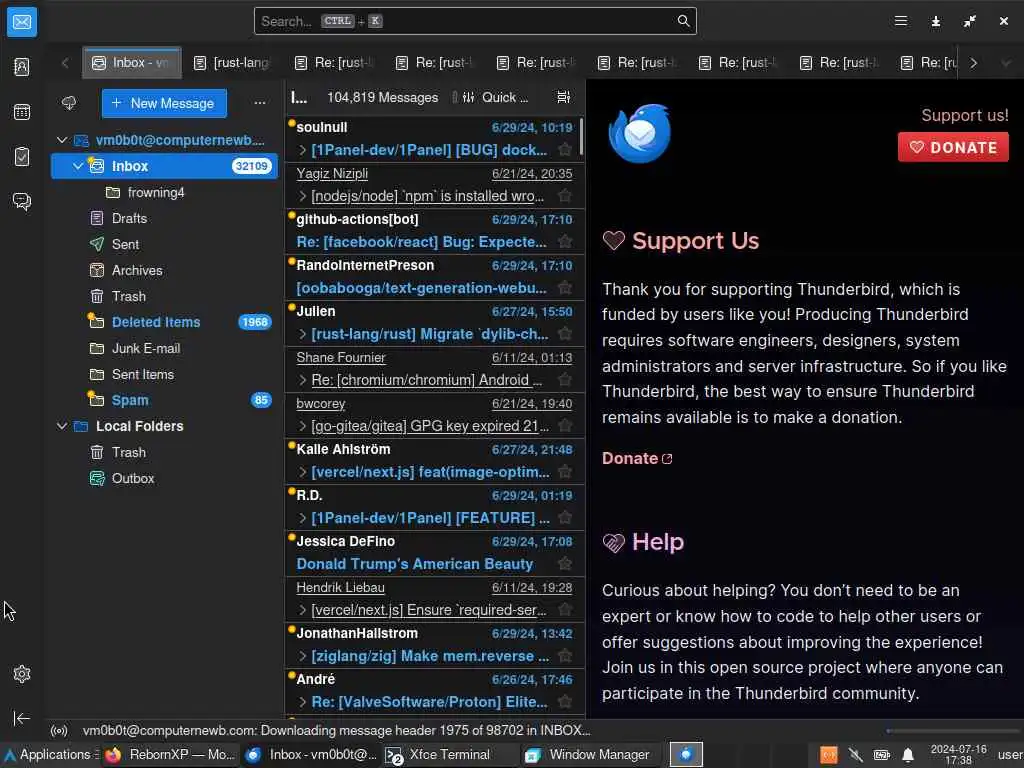Open the folder pane options menu (three dots)
Screen dimensions: 1024x768
(x=260, y=103)
